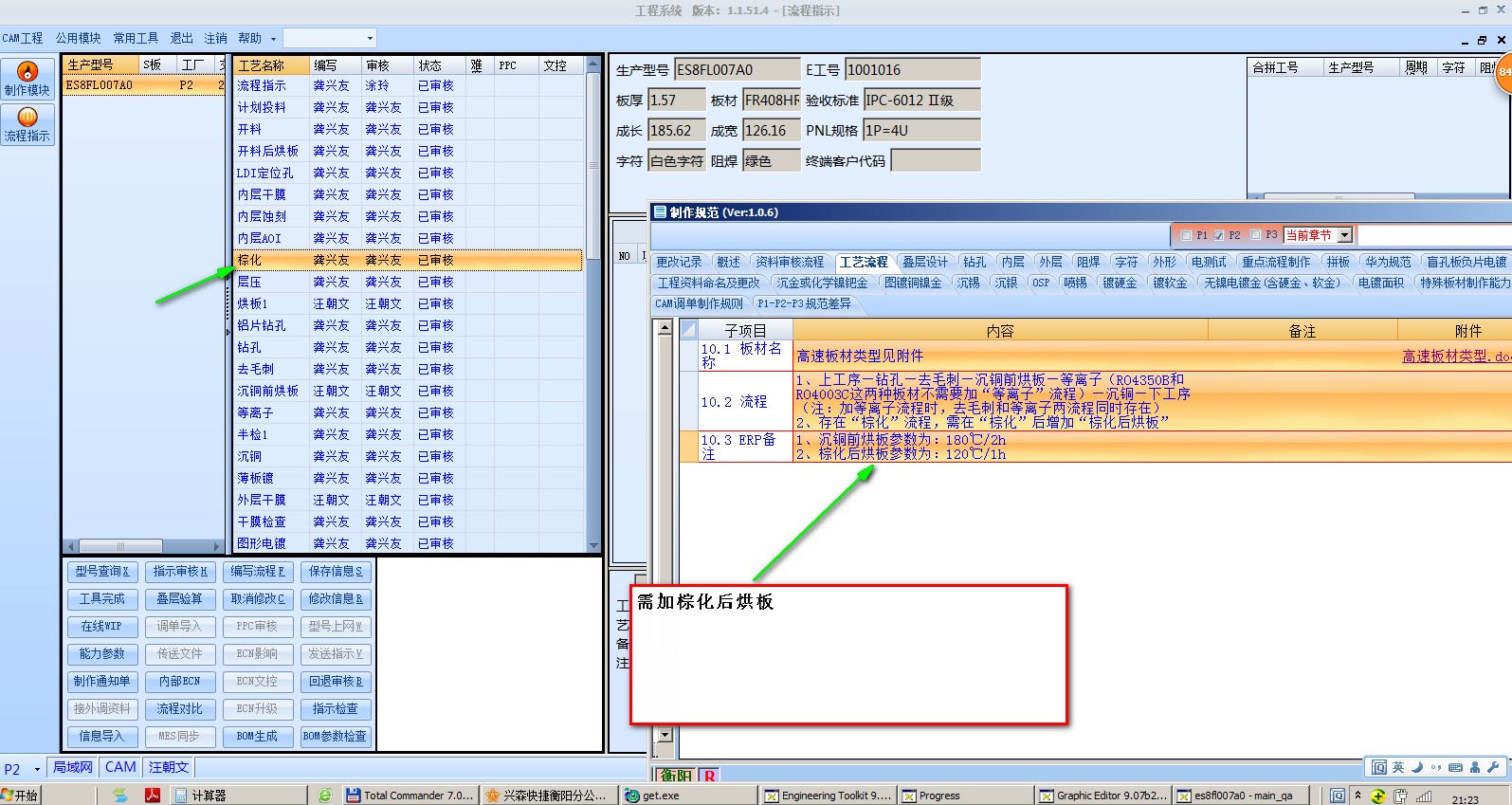This screenshot has height=805, width=1512.
Task: Click the 保存信息 button
Action: (335, 572)
